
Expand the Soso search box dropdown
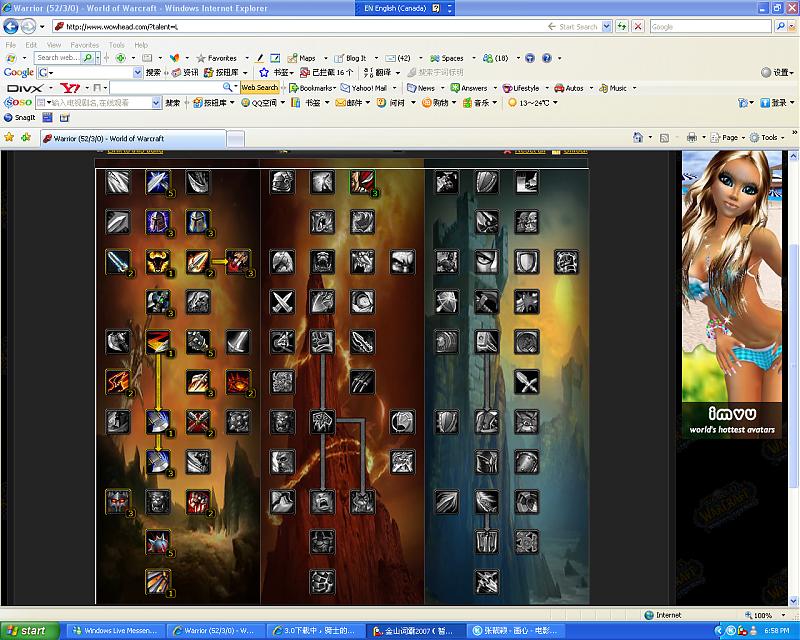(157, 103)
